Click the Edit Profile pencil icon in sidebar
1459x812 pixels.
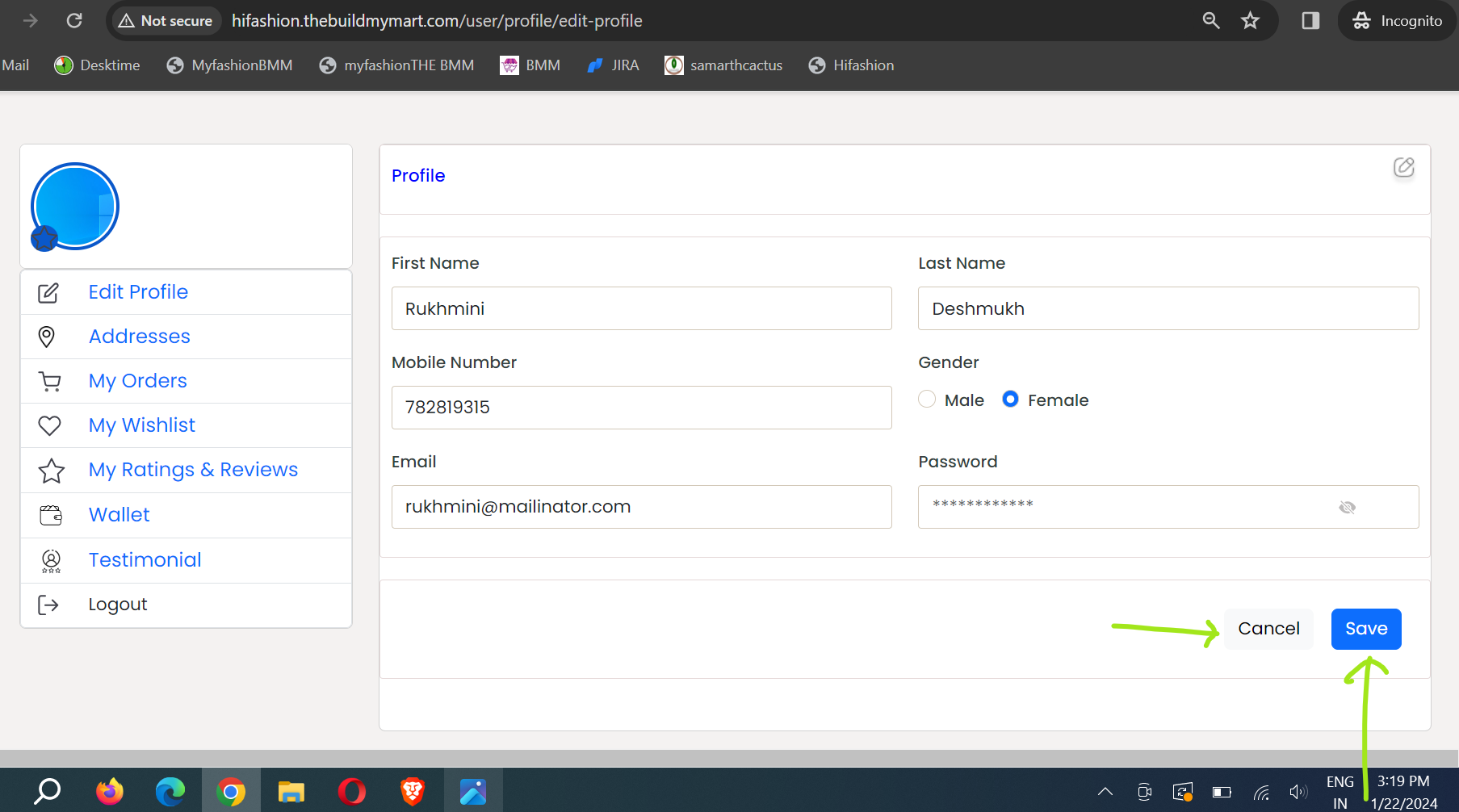coord(48,293)
